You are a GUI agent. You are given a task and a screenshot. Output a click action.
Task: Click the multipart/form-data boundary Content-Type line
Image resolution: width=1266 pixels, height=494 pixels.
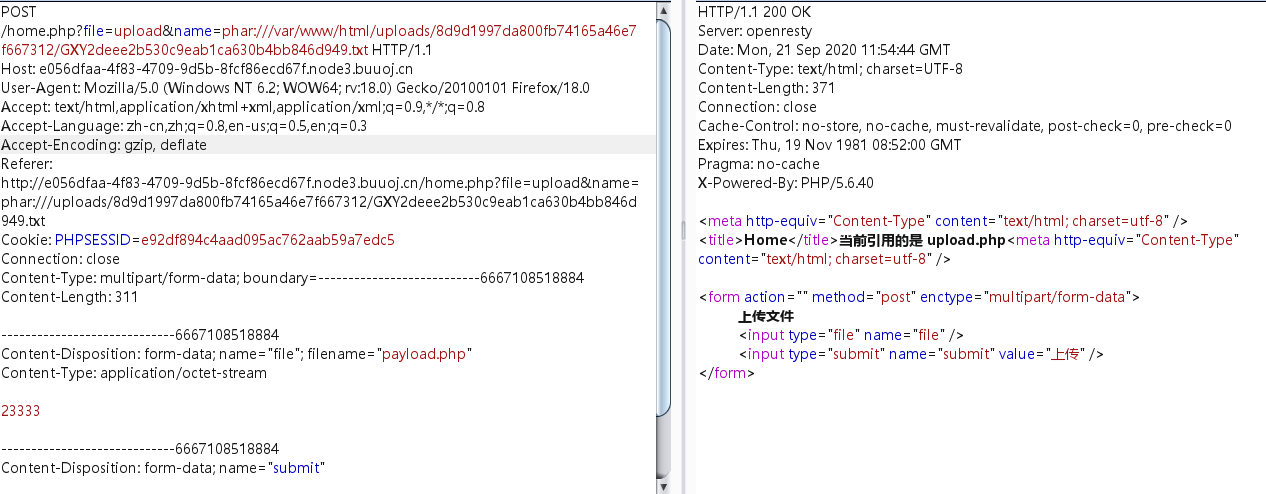click(292, 278)
